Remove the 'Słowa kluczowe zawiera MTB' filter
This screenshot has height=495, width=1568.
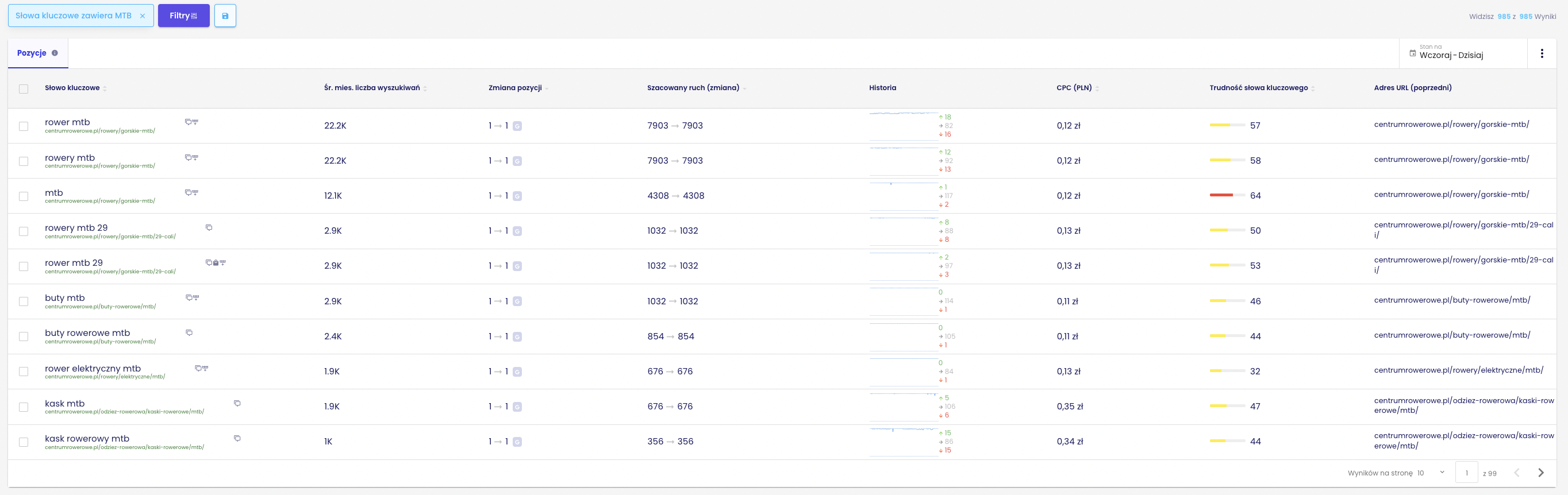coord(143,17)
